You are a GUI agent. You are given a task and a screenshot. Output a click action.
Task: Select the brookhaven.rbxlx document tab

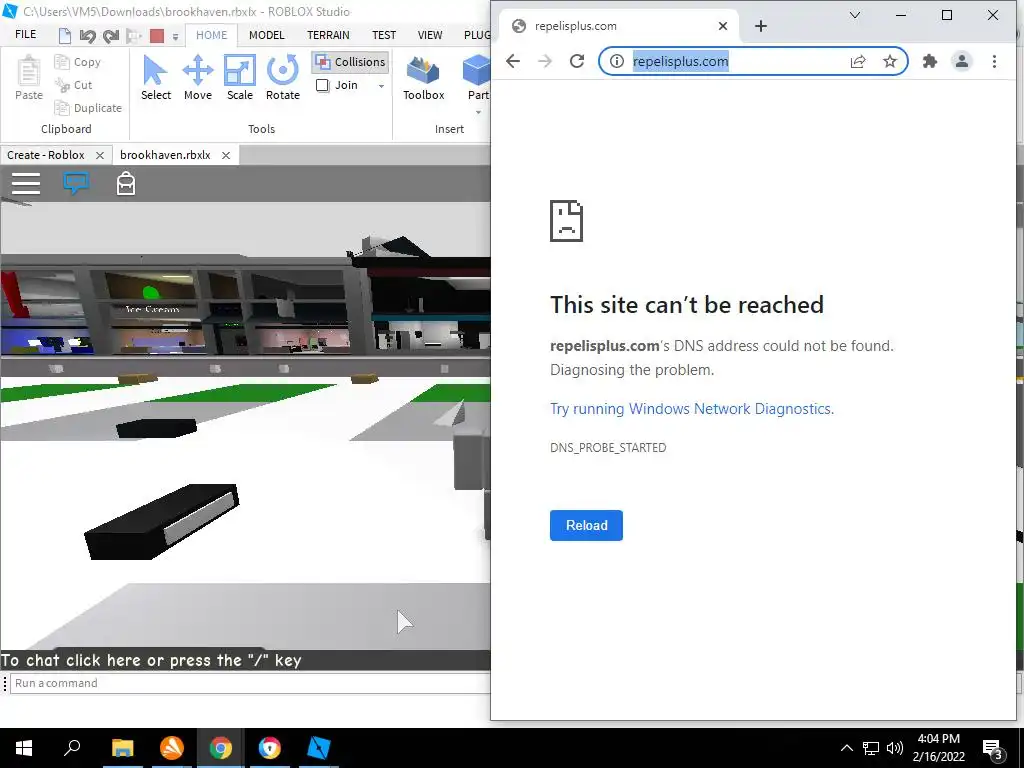click(x=165, y=155)
